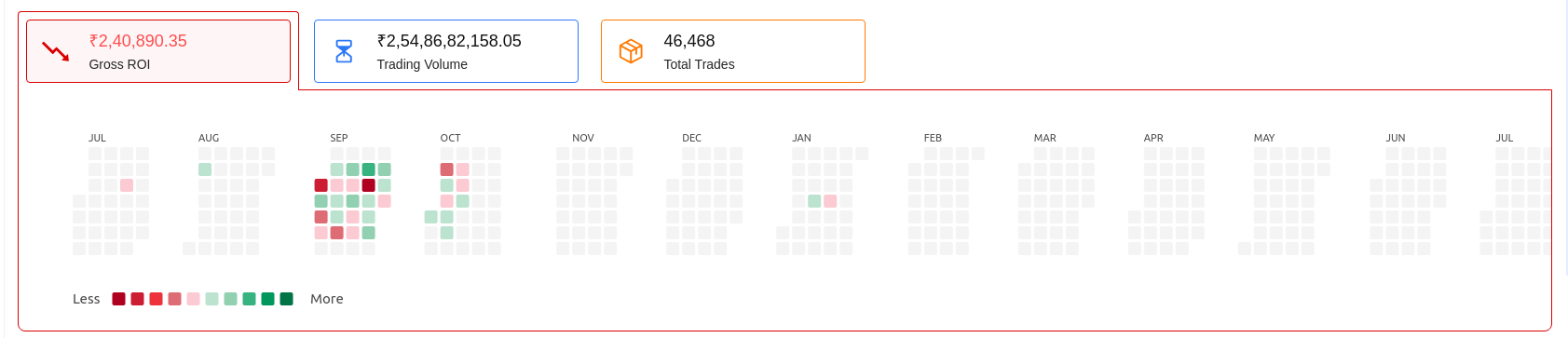
Task: Switch to the Trading Volume tab
Action: click(x=446, y=51)
